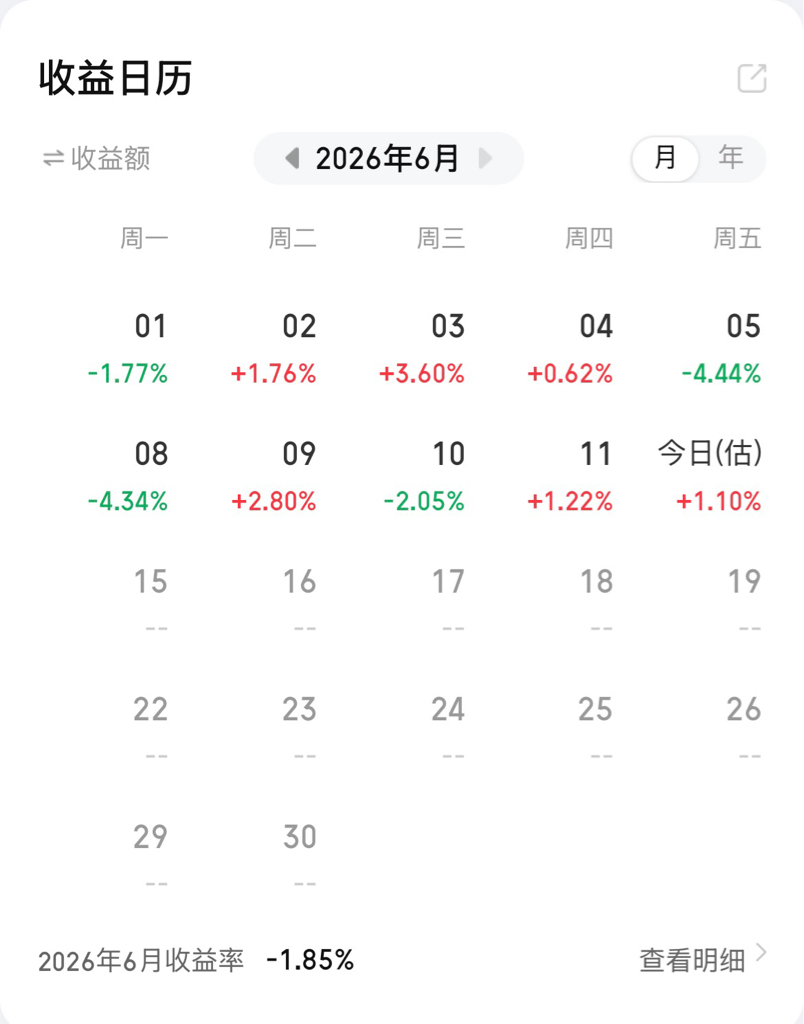
Task: Select 今日(估) estimated +1.10% cell
Action: pyautogui.click(x=710, y=477)
